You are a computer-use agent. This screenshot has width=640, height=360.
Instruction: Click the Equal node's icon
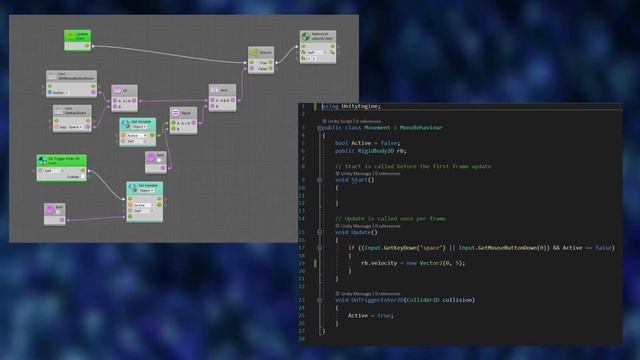coord(176,113)
